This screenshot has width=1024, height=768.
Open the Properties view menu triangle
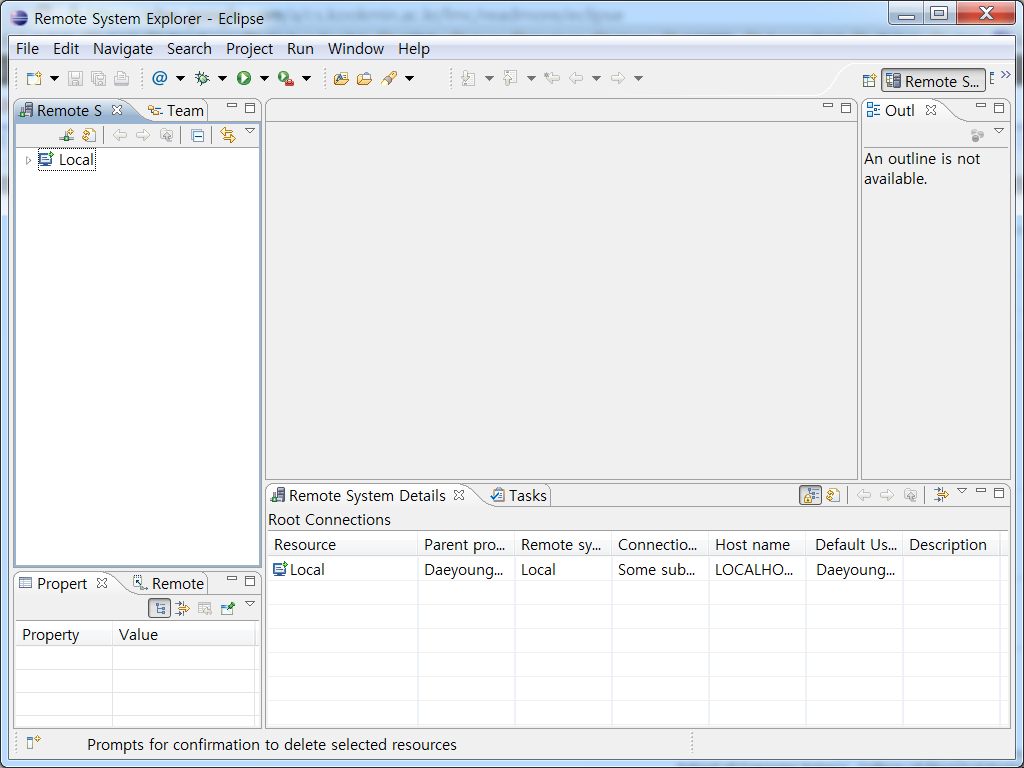[x=249, y=604]
